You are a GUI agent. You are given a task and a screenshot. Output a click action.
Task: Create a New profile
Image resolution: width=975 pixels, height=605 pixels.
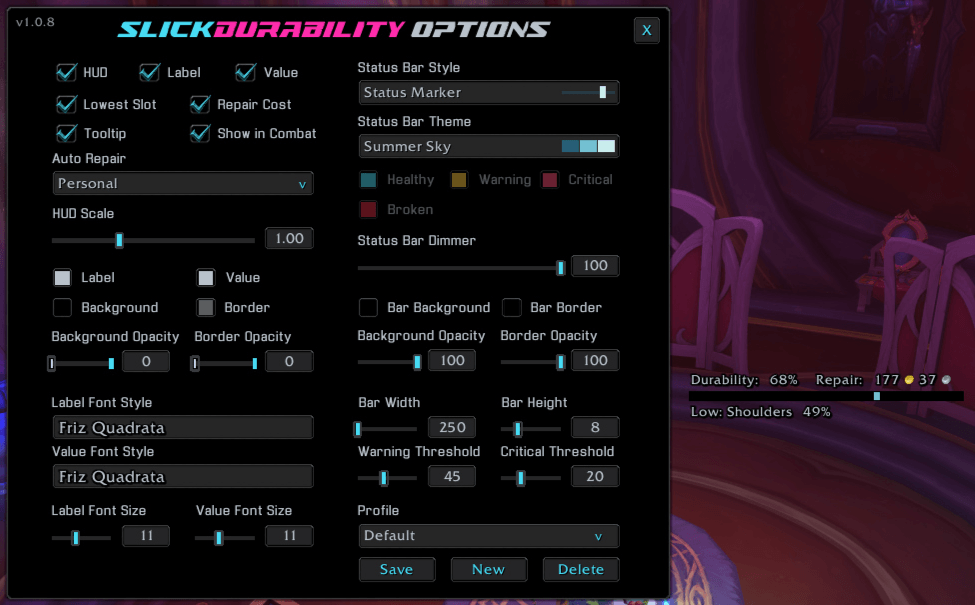[x=489, y=569]
